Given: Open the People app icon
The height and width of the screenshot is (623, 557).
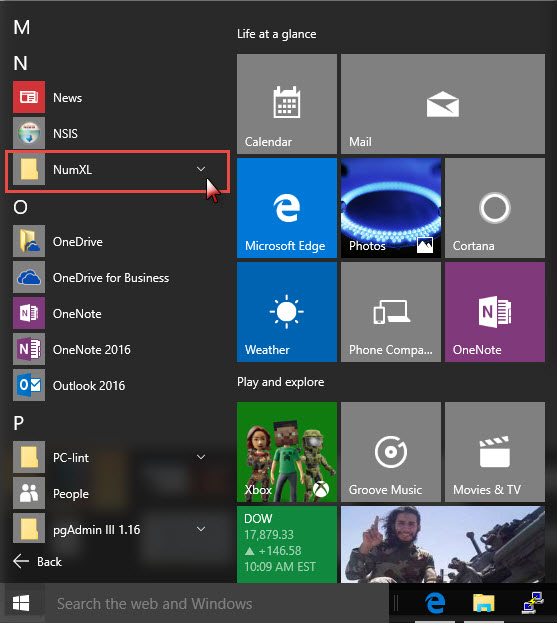Looking at the screenshot, I should [x=29, y=493].
